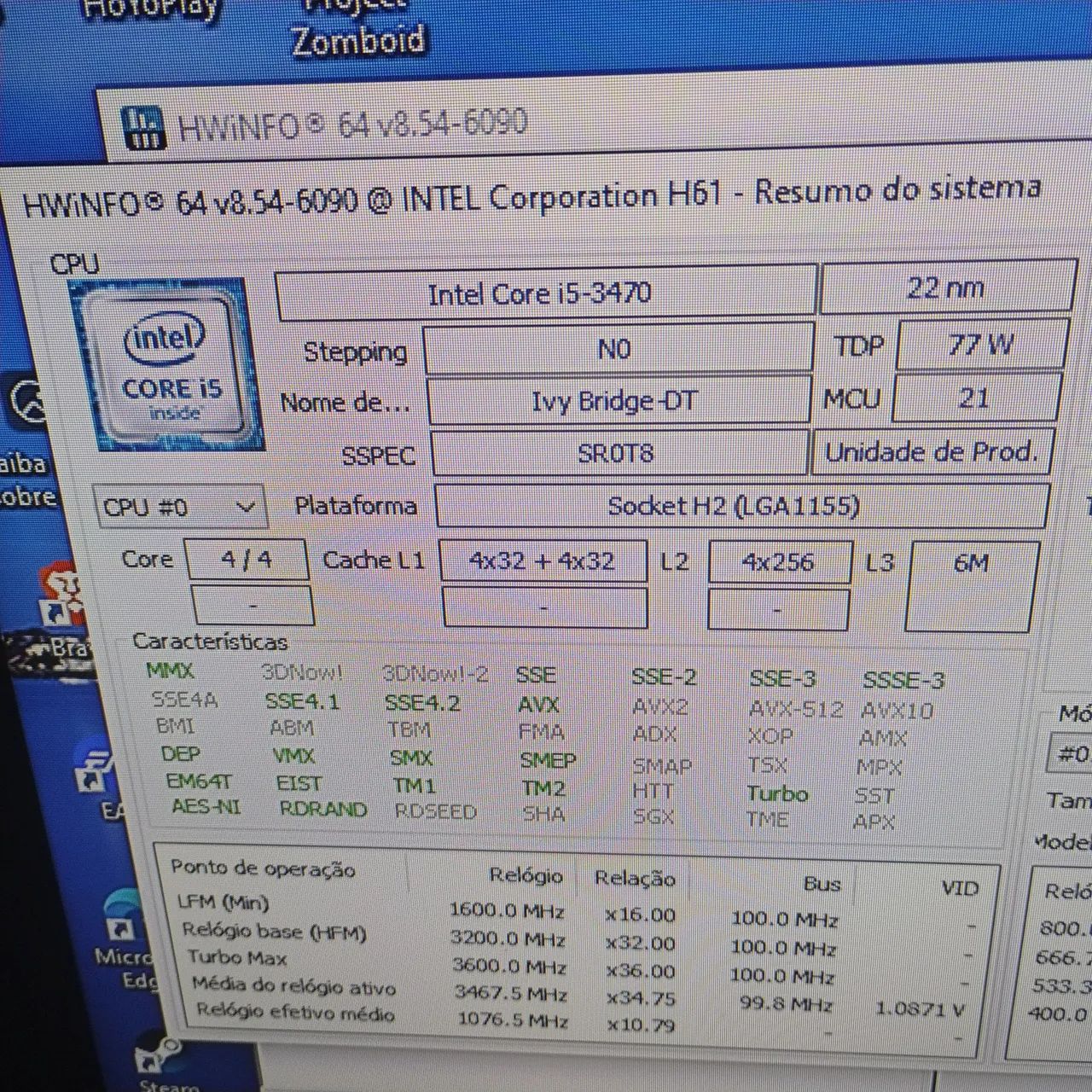Click the LFM (Min) row label
Screen dimensions: 1092x1092
pos(224,902)
